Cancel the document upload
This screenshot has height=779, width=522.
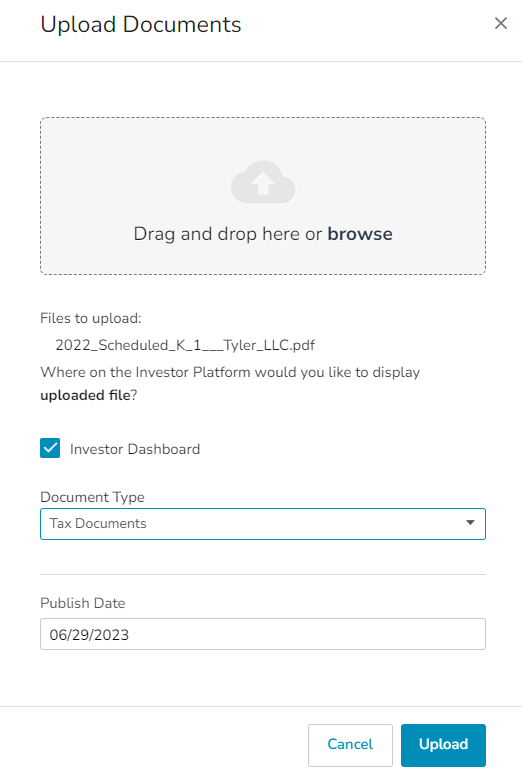click(x=350, y=745)
